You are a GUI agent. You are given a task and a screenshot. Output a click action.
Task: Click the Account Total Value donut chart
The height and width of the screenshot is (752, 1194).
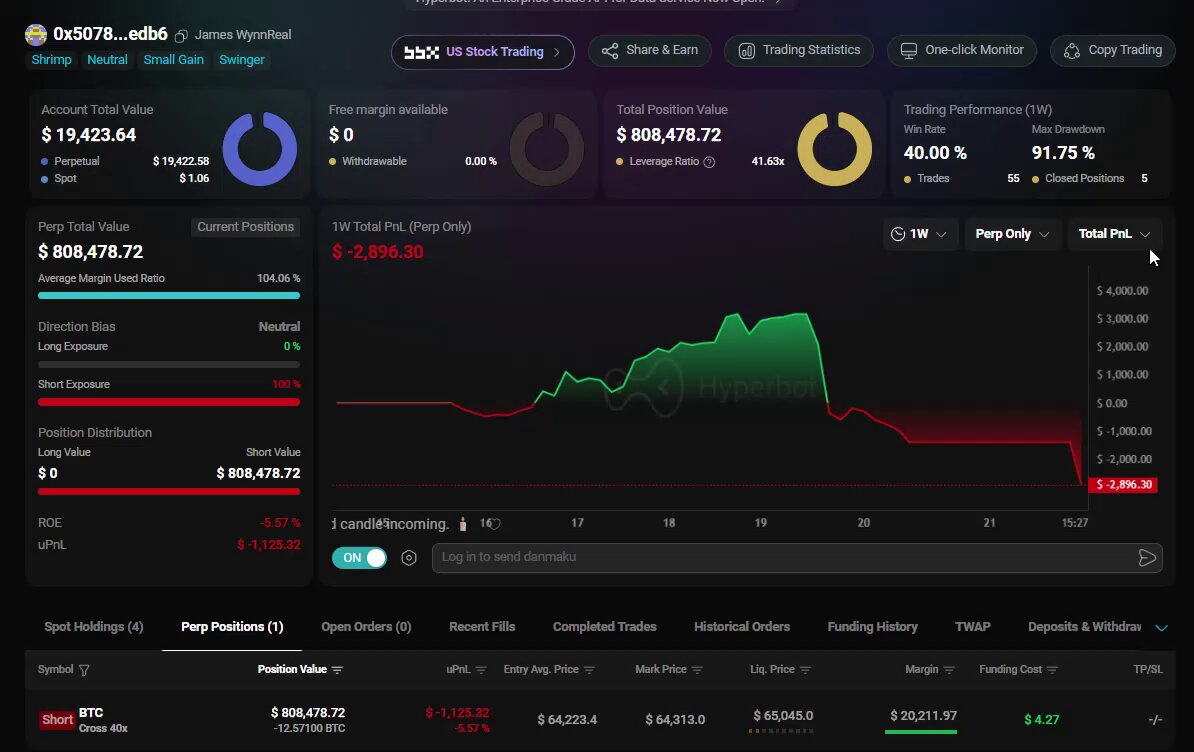pyautogui.click(x=260, y=149)
